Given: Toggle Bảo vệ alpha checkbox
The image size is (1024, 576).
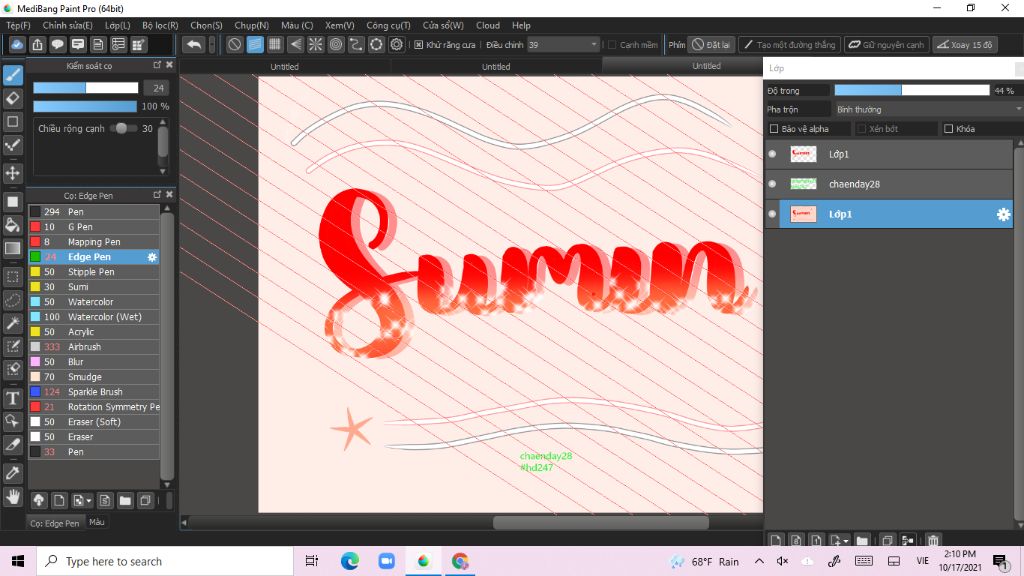Looking at the screenshot, I should (774, 129).
